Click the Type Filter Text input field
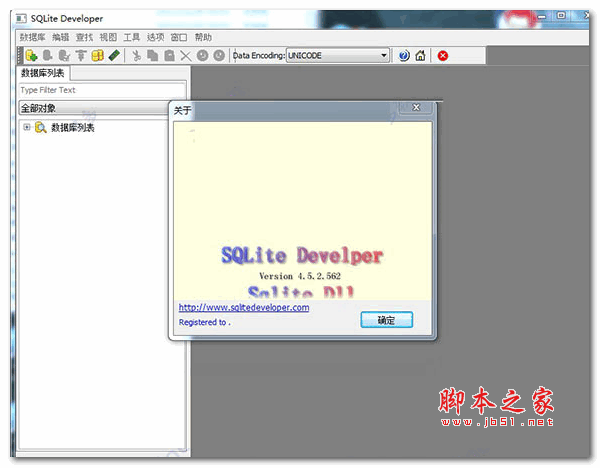 coord(102,90)
